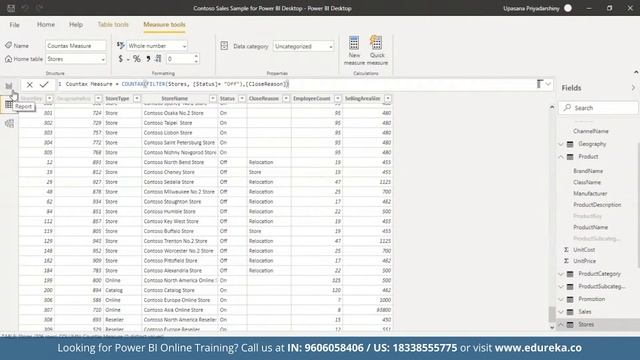Image resolution: width=640 pixels, height=360 pixels.
Task: Switch to the Home tab
Action: [x=46, y=24]
